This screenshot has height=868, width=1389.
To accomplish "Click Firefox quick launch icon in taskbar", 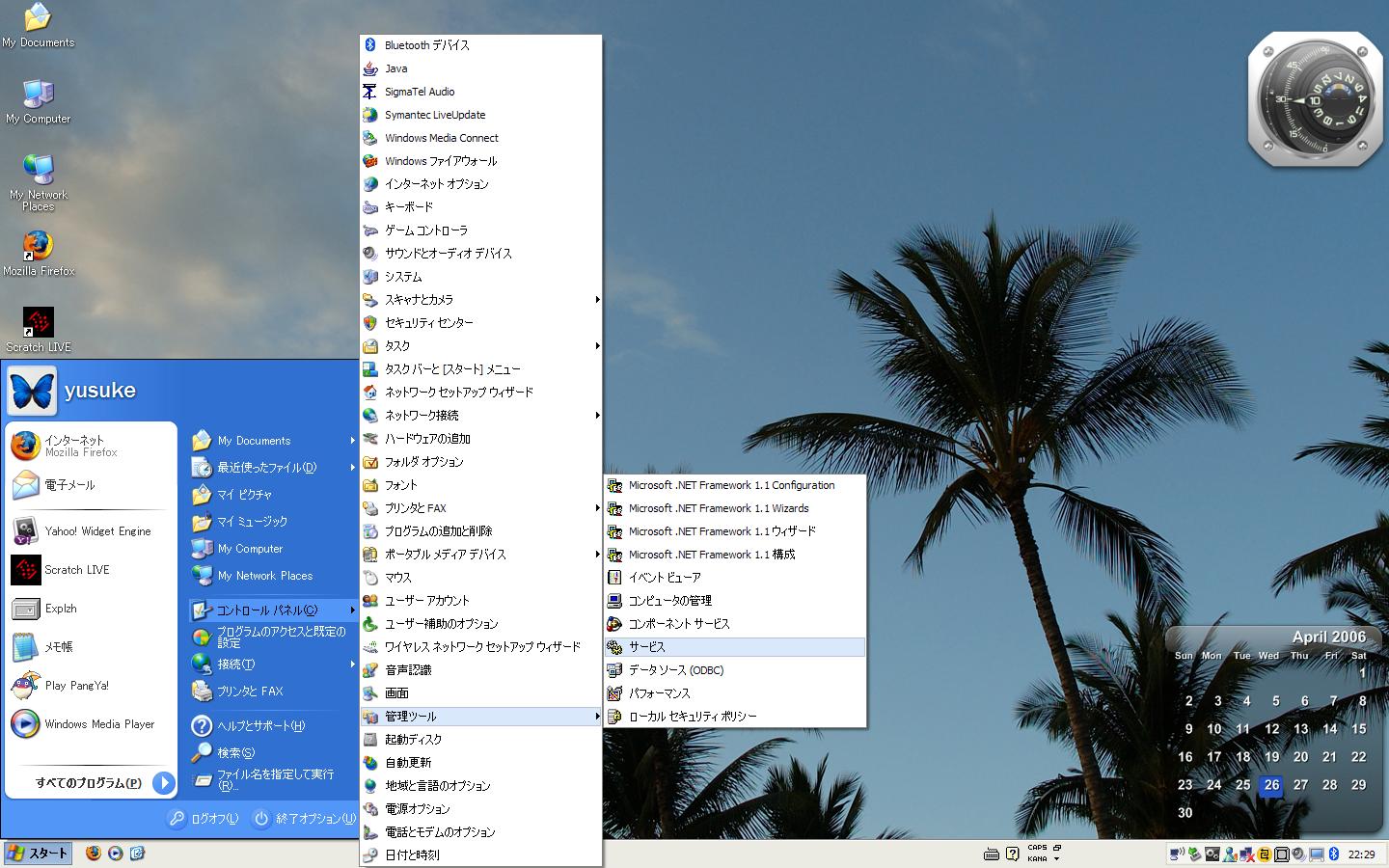I will coord(93,854).
